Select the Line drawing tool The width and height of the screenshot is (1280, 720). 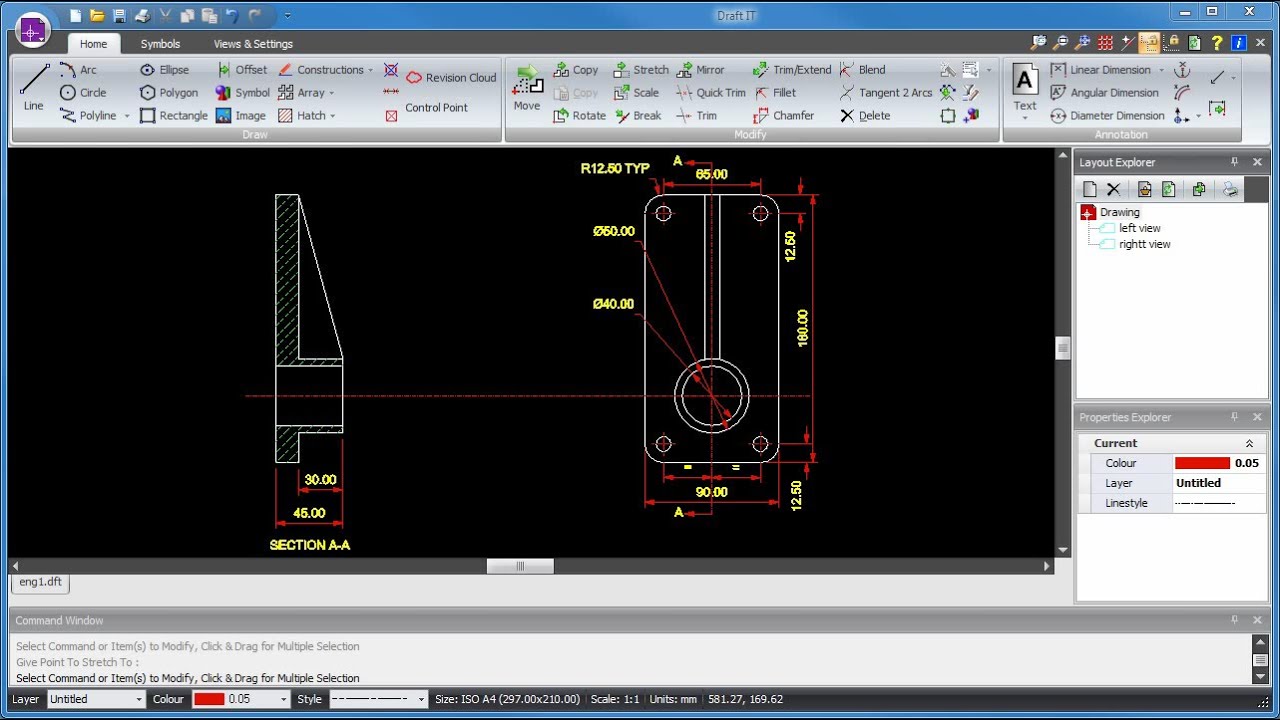pos(34,87)
